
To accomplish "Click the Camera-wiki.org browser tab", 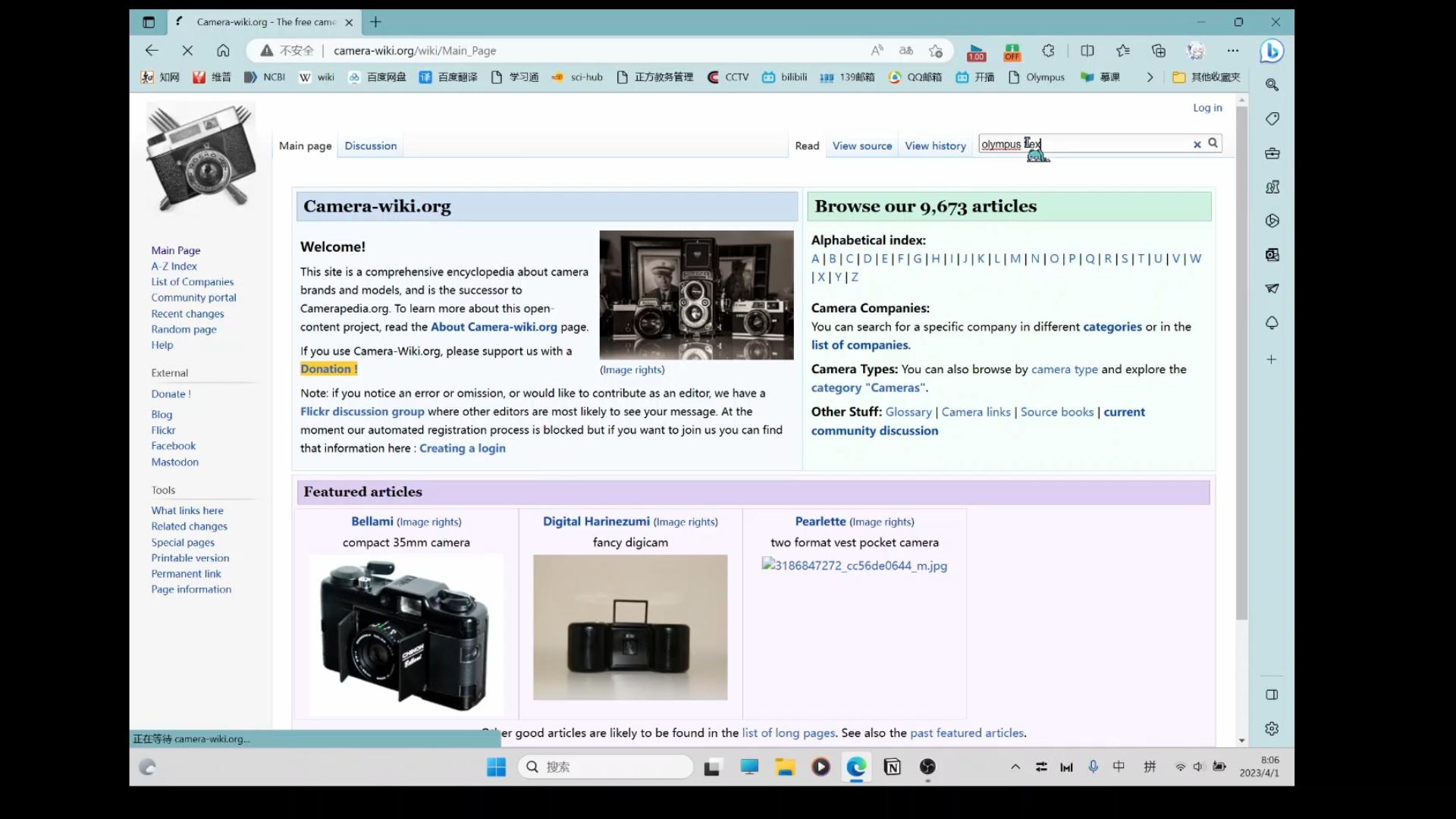I will (x=264, y=22).
